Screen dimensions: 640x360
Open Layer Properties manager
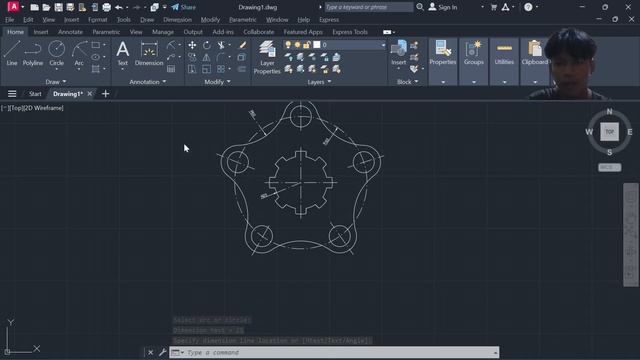[x=267, y=57]
